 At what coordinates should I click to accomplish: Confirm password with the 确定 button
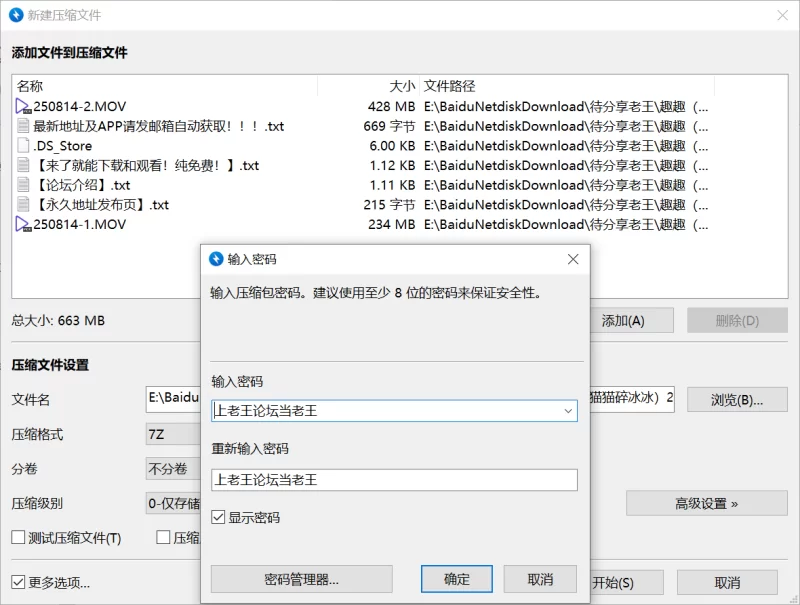[456, 578]
